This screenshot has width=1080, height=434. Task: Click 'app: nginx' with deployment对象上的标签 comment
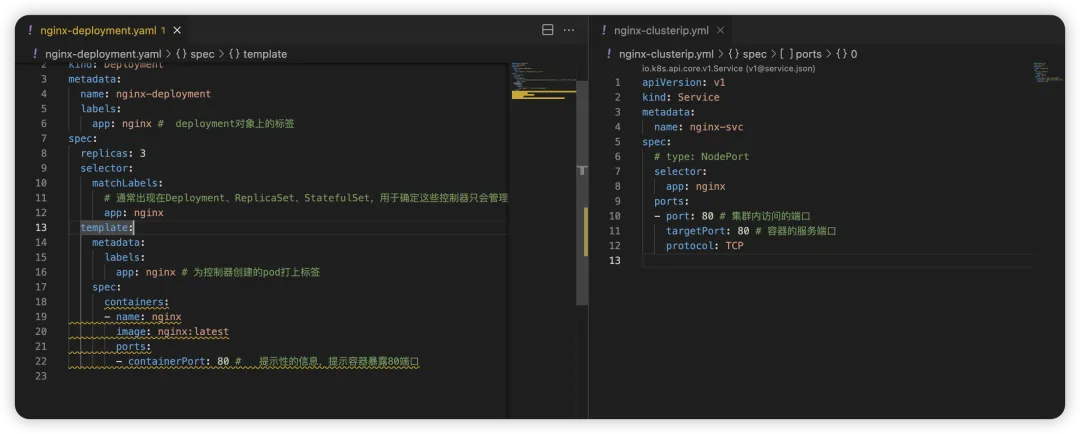(x=194, y=123)
